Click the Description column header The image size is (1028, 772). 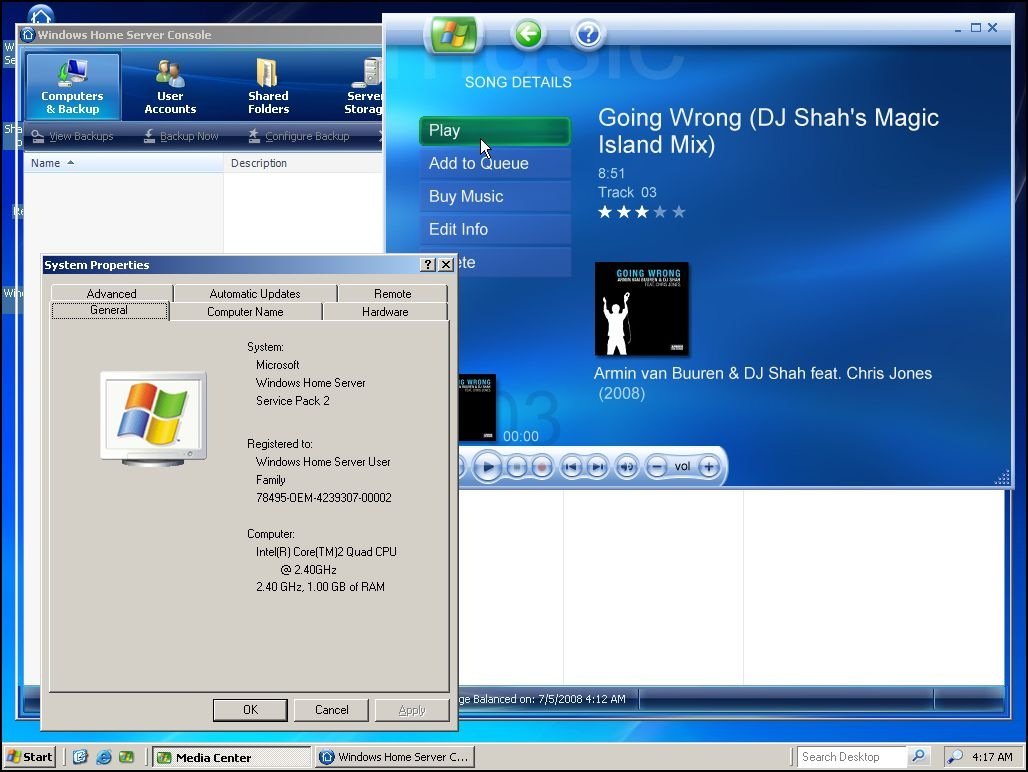click(x=303, y=163)
